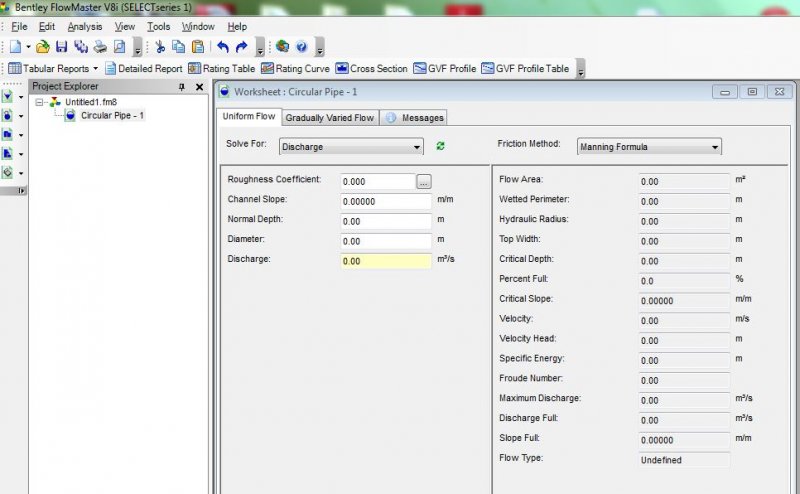Click the yellow Discharge field
This screenshot has height=494, width=800.
tap(386, 261)
